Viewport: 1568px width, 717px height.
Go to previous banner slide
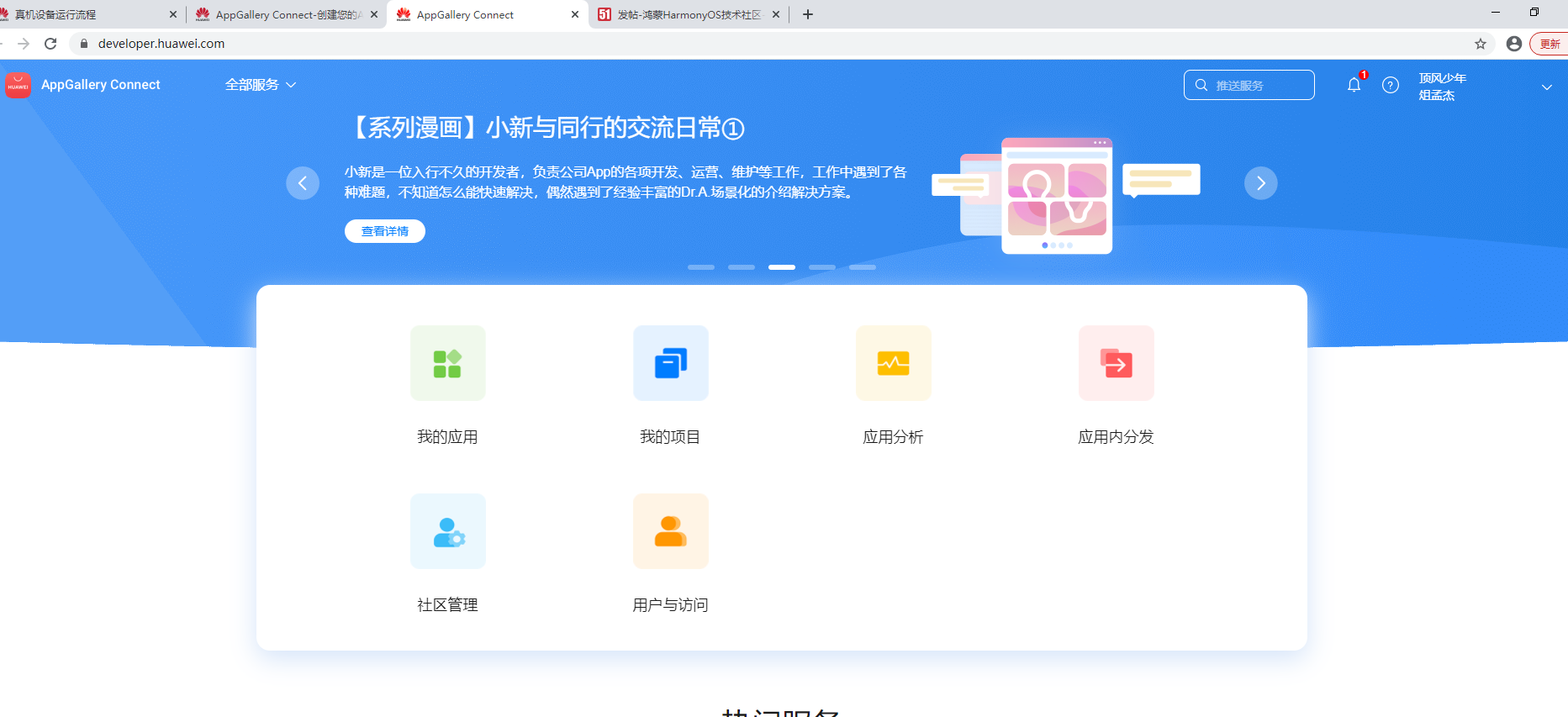pyautogui.click(x=303, y=183)
